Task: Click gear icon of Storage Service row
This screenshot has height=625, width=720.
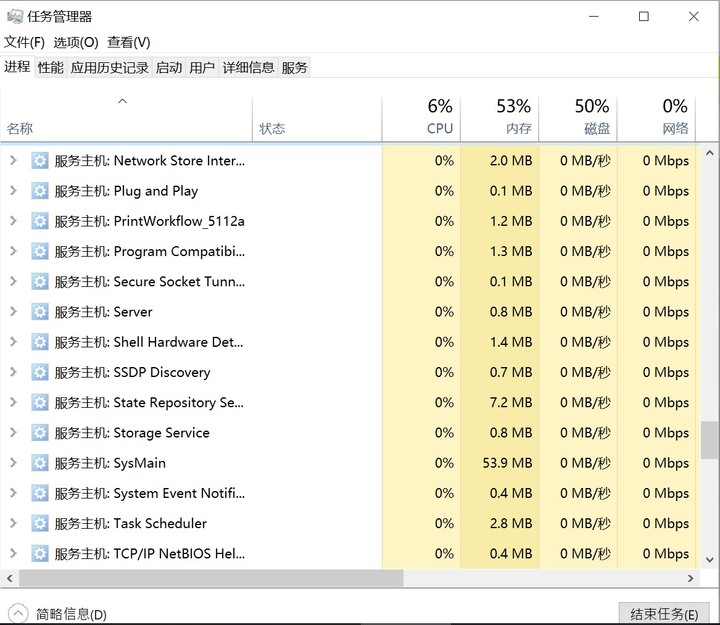Action: pos(40,433)
